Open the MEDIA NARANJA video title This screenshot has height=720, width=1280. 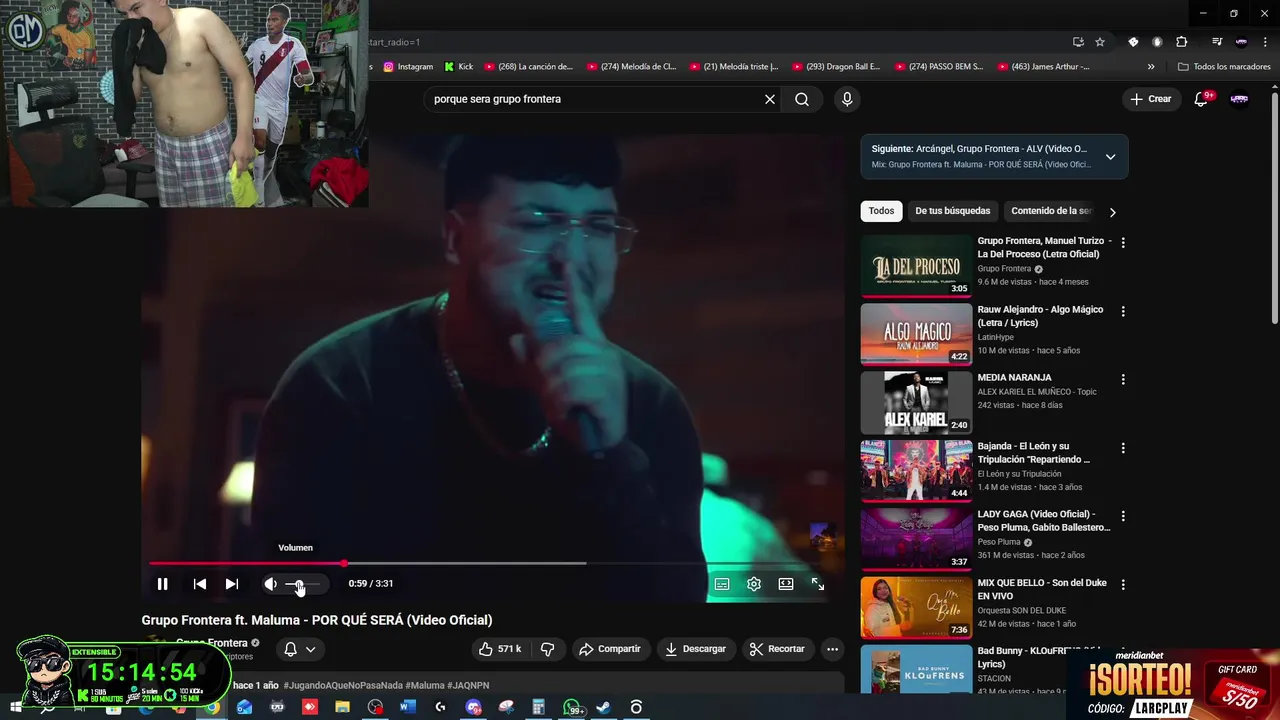click(1014, 378)
